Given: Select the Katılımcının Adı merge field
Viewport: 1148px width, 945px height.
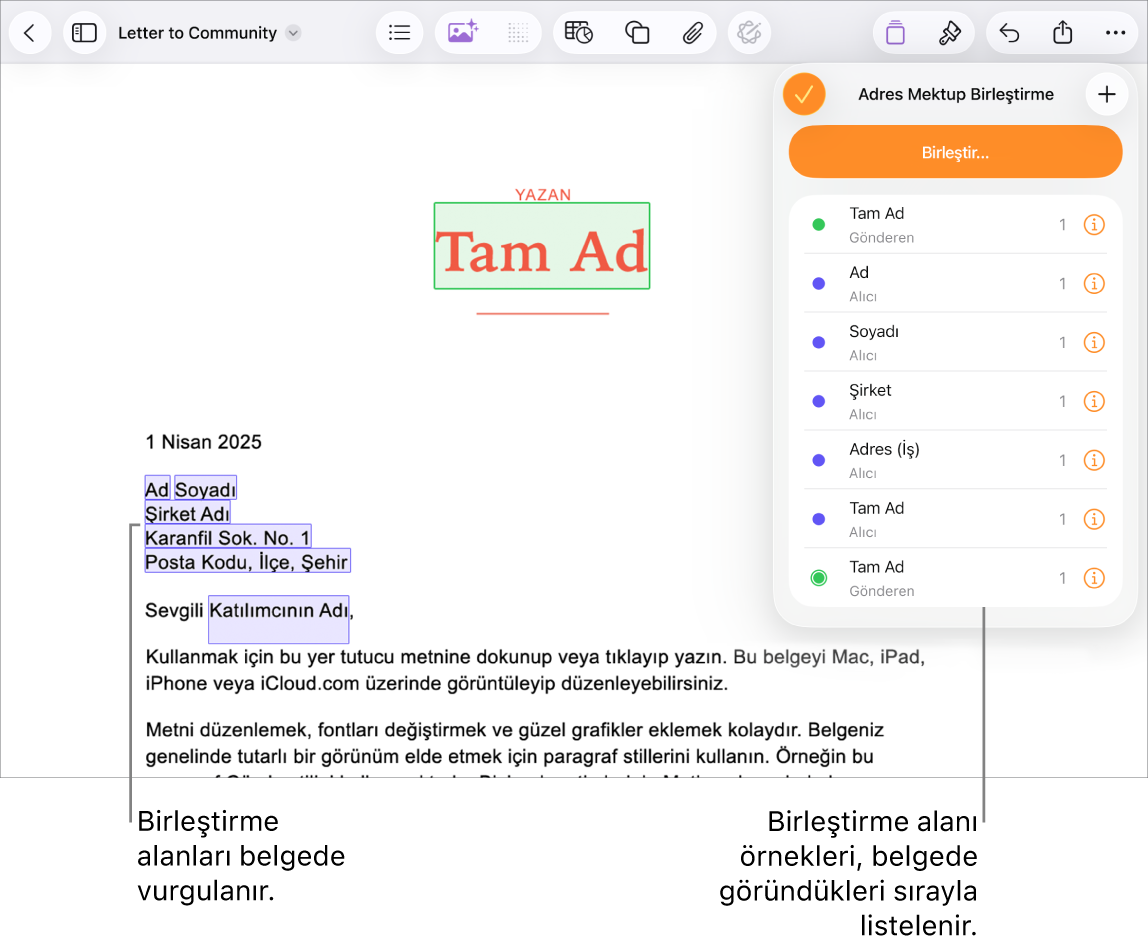Looking at the screenshot, I should point(279,619).
